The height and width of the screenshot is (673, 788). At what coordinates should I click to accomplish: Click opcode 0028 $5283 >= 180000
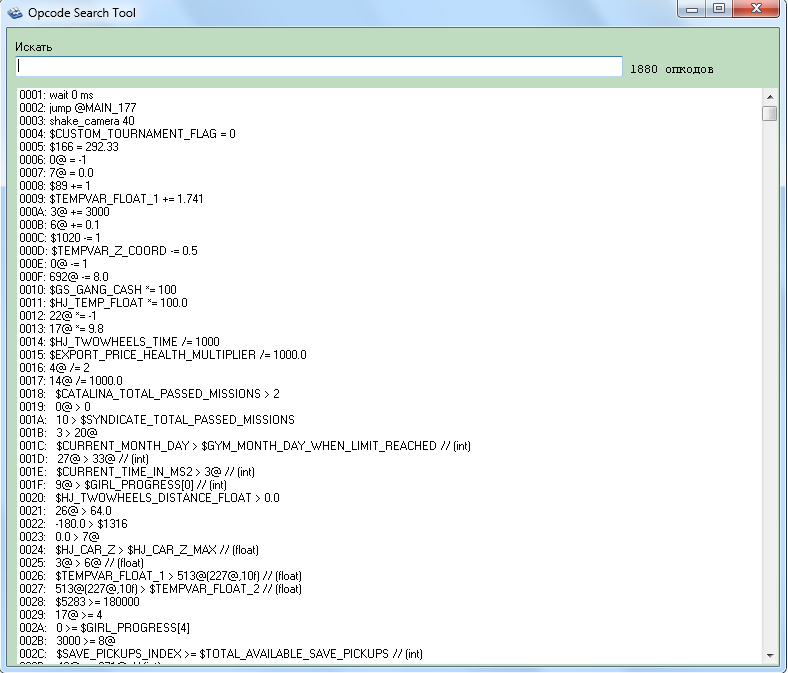coord(83,602)
